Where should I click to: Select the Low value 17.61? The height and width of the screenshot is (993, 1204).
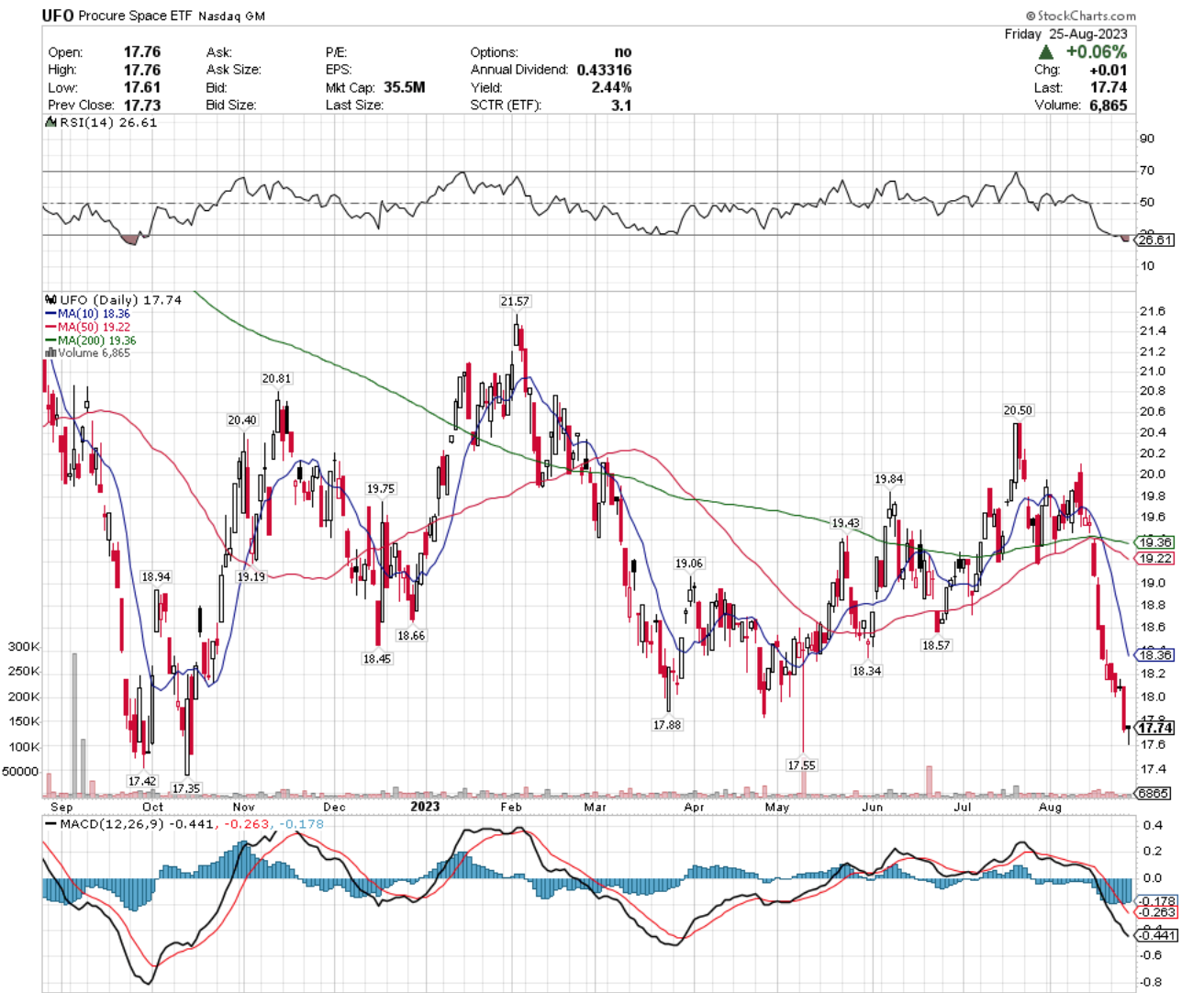(x=142, y=87)
